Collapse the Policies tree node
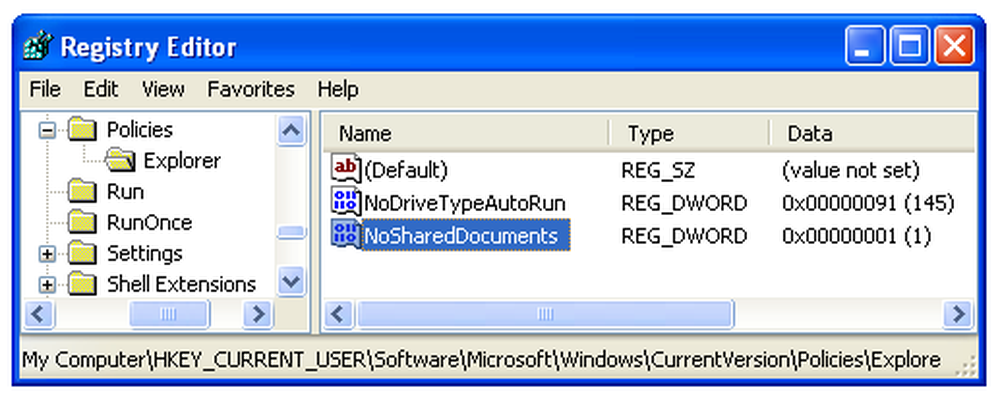 [47, 131]
